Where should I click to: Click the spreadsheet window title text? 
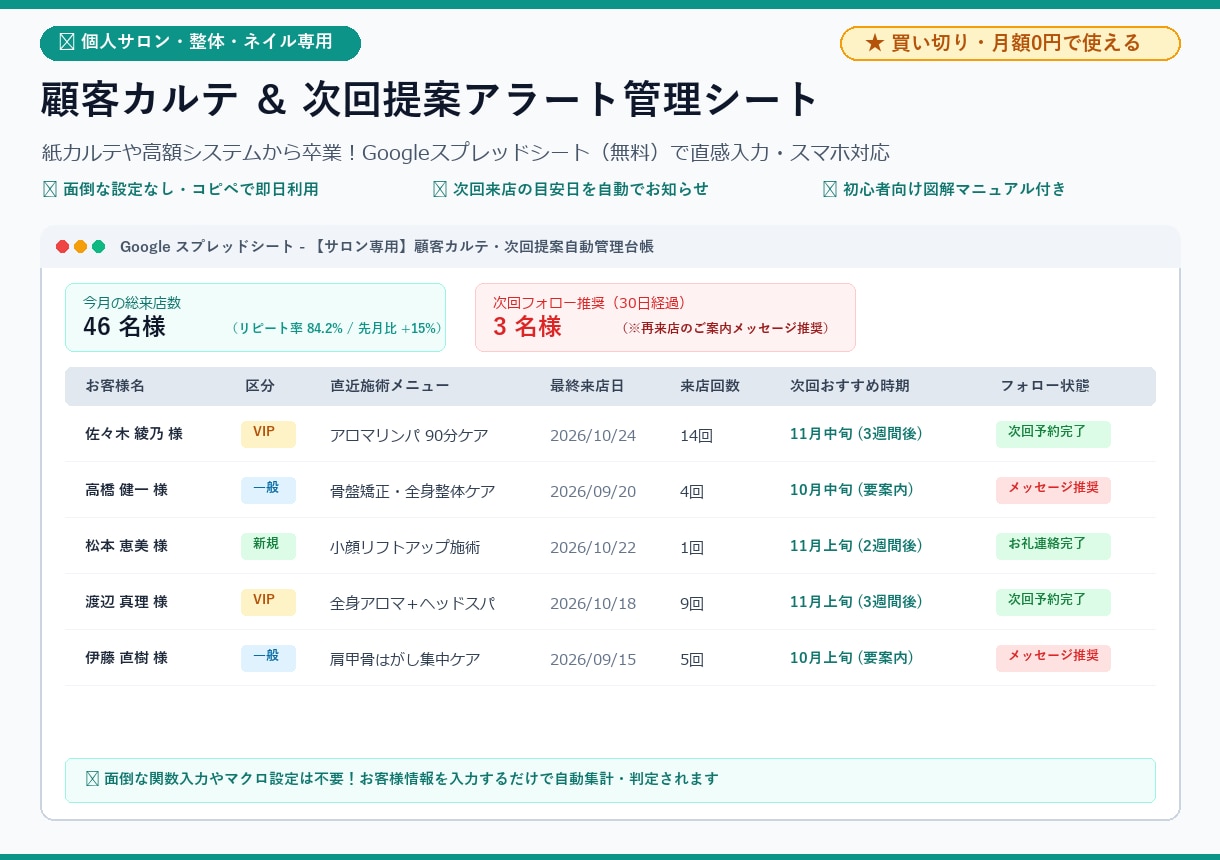coord(387,247)
